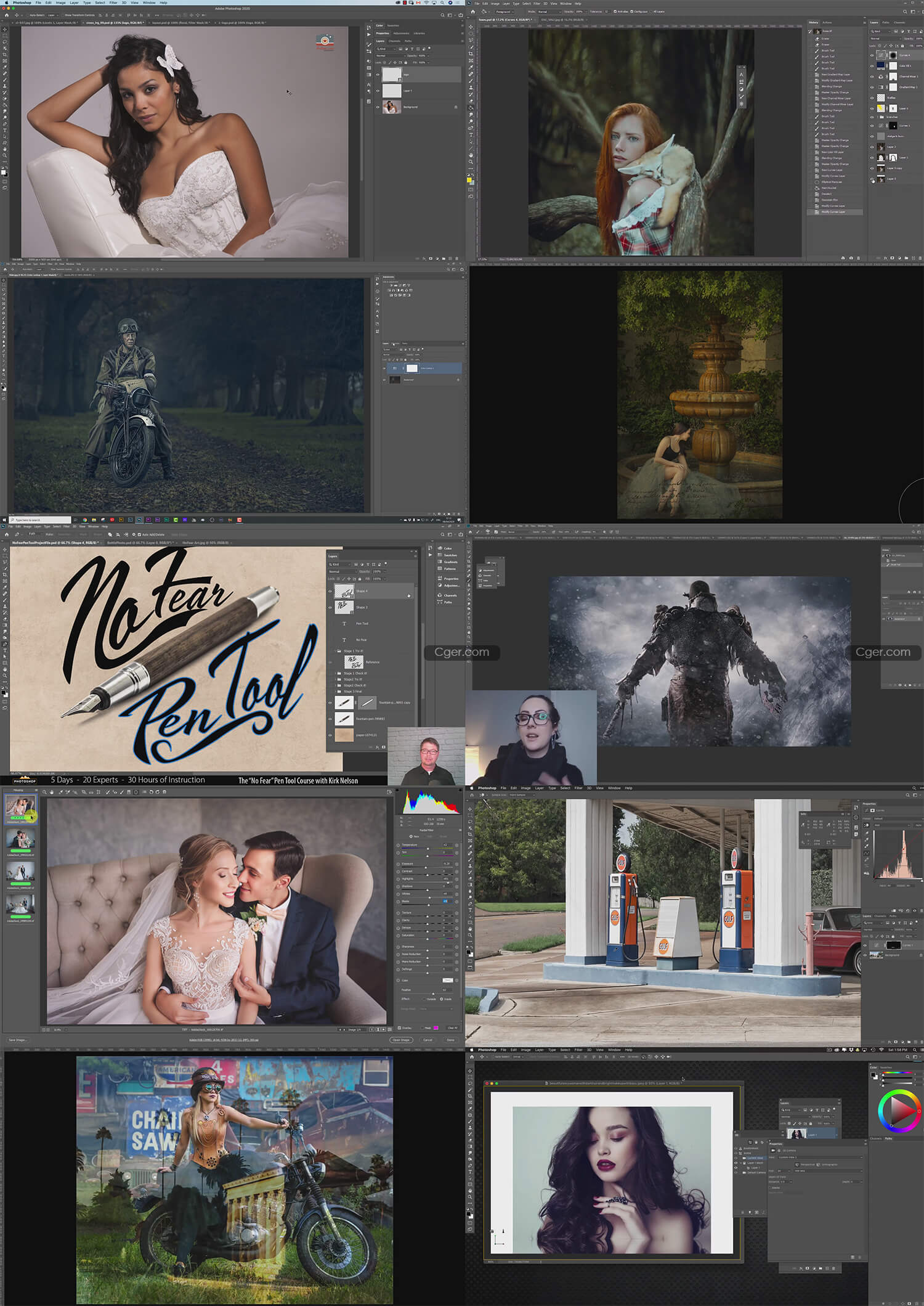Click the color wheel in the portrait window
924x1306 pixels.
pos(899,1111)
